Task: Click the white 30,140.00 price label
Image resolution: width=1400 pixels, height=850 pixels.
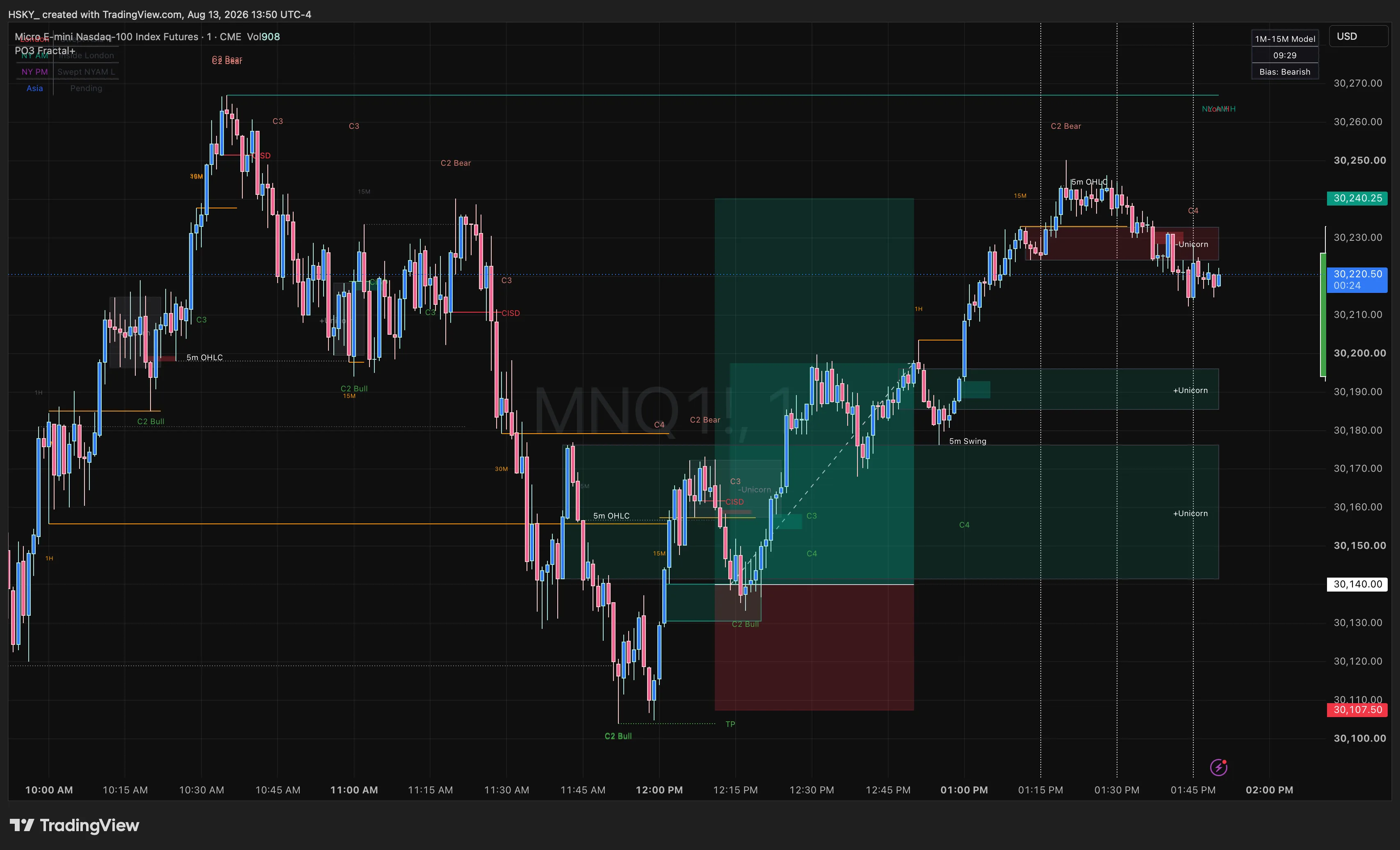Action: [x=1357, y=584]
